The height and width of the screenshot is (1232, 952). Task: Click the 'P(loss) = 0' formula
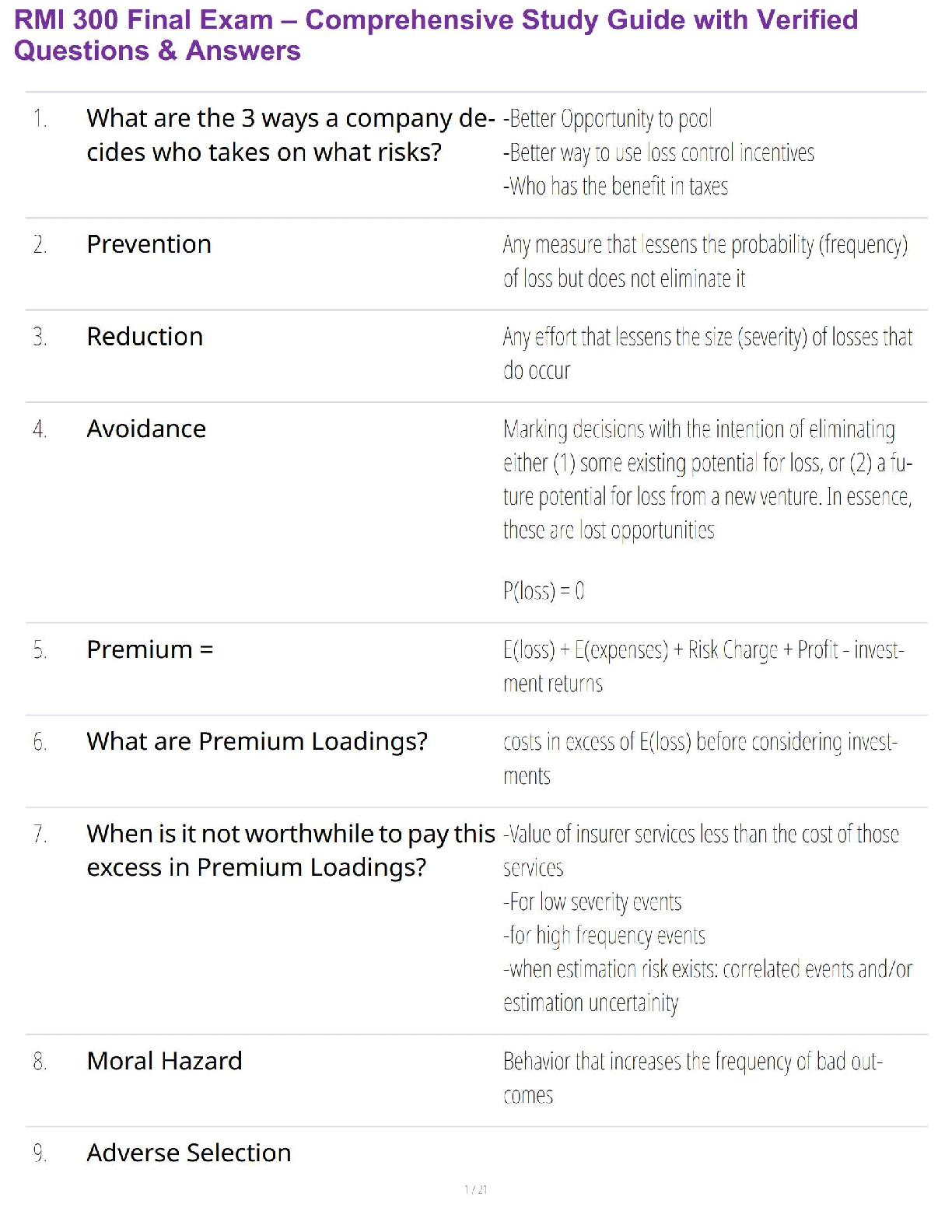pos(544,591)
